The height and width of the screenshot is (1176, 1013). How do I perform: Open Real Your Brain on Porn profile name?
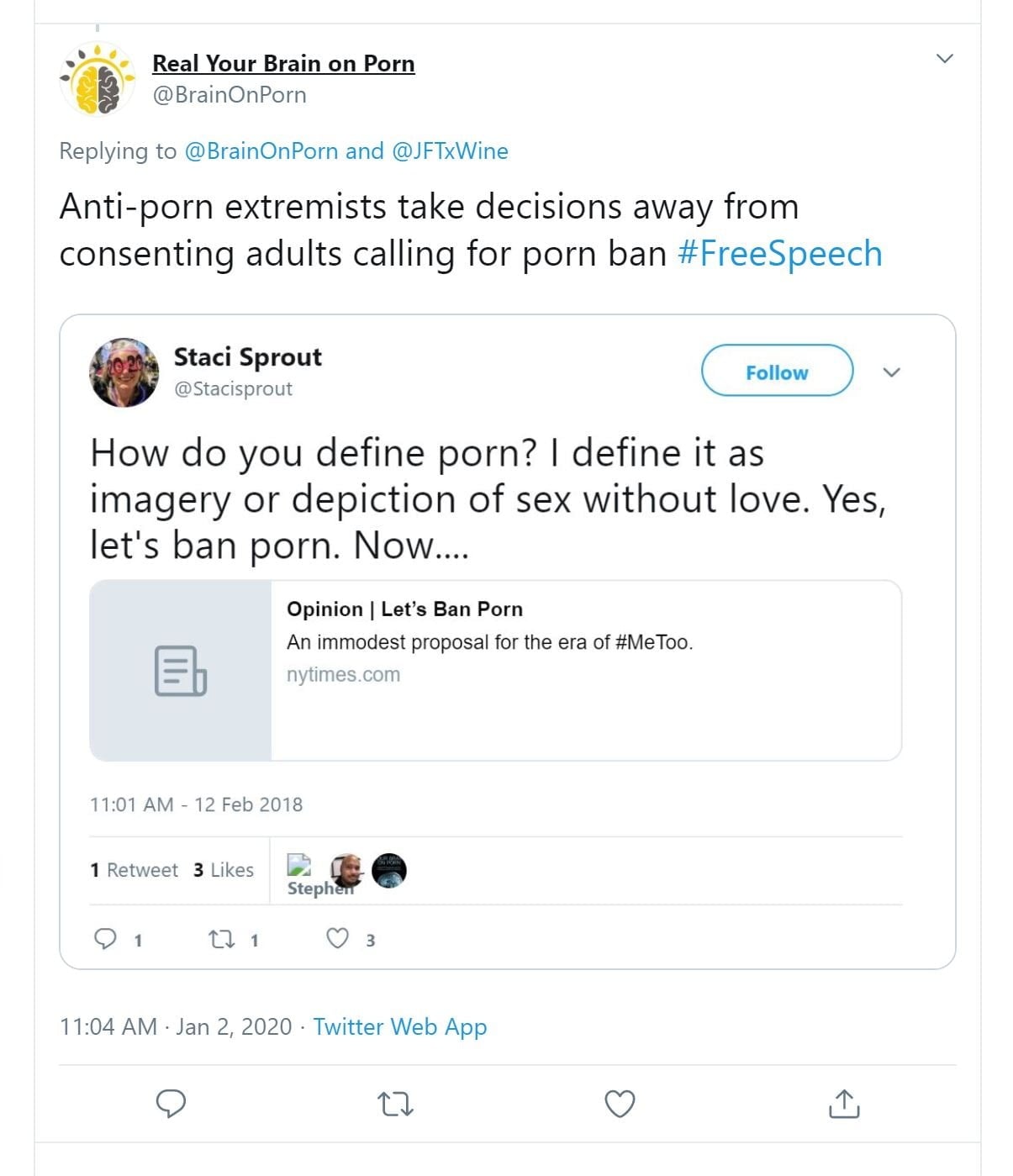point(283,64)
